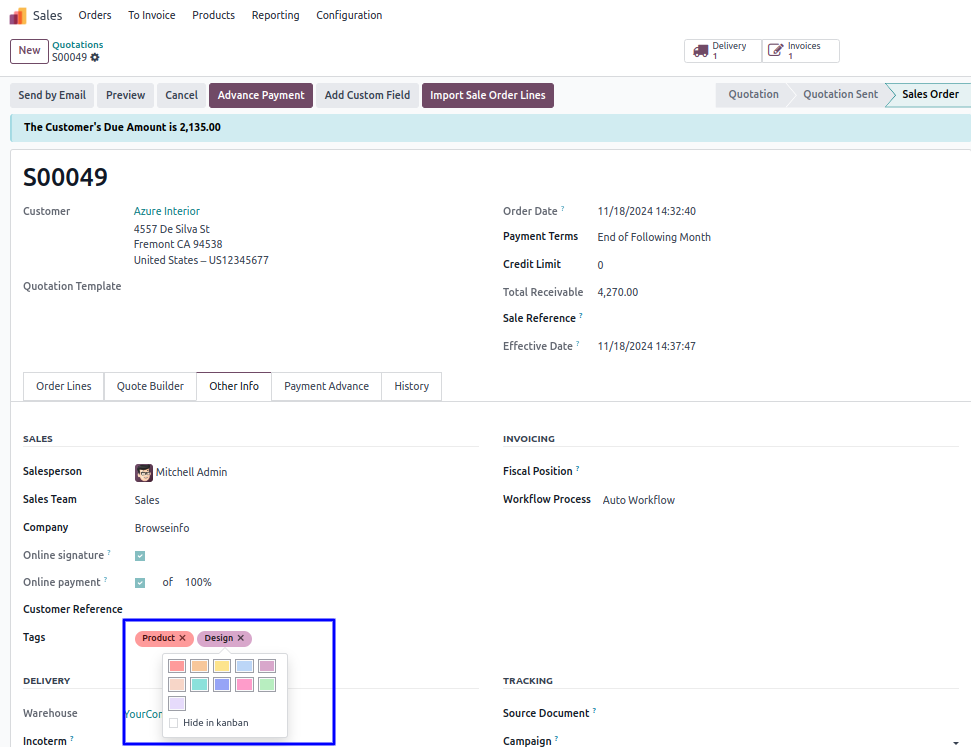Remove the Product tag with its X
The height and width of the screenshot is (747, 971).
(x=183, y=638)
